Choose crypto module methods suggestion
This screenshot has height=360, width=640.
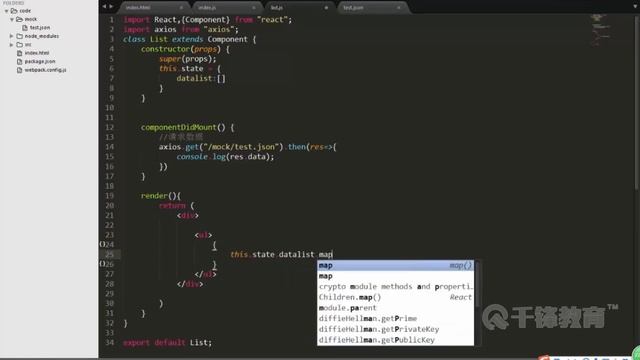pos(395,287)
